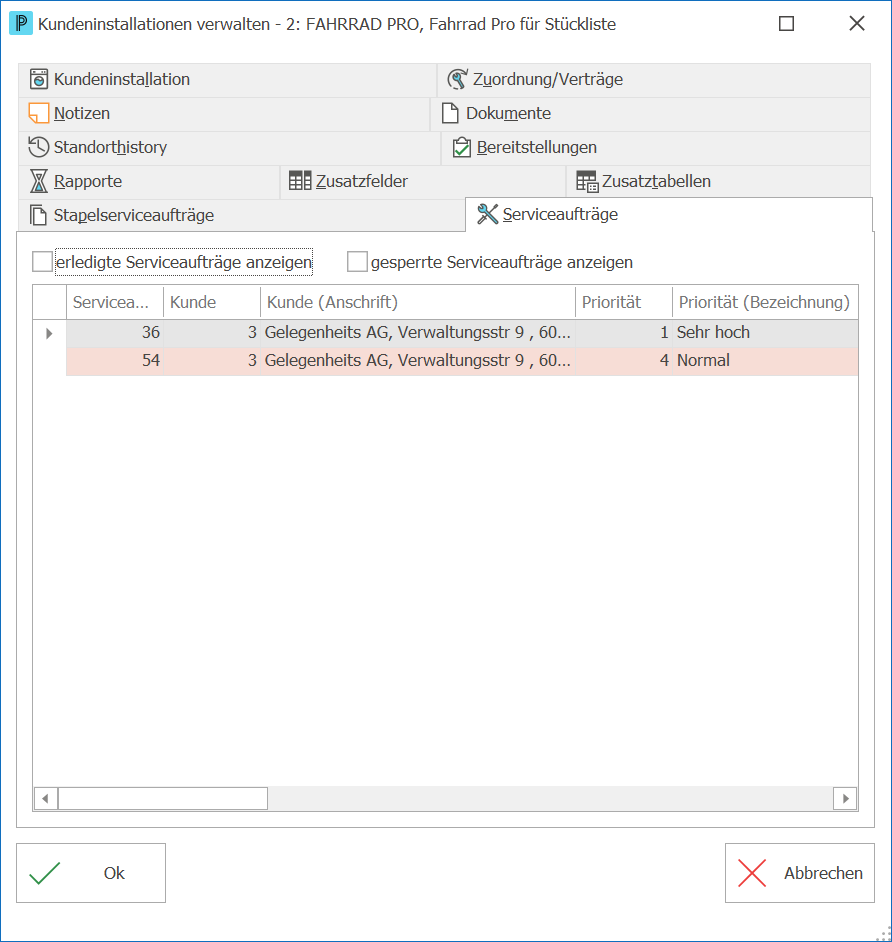Click the Serviceaufträge tools icon
892x942 pixels.
coord(487,214)
